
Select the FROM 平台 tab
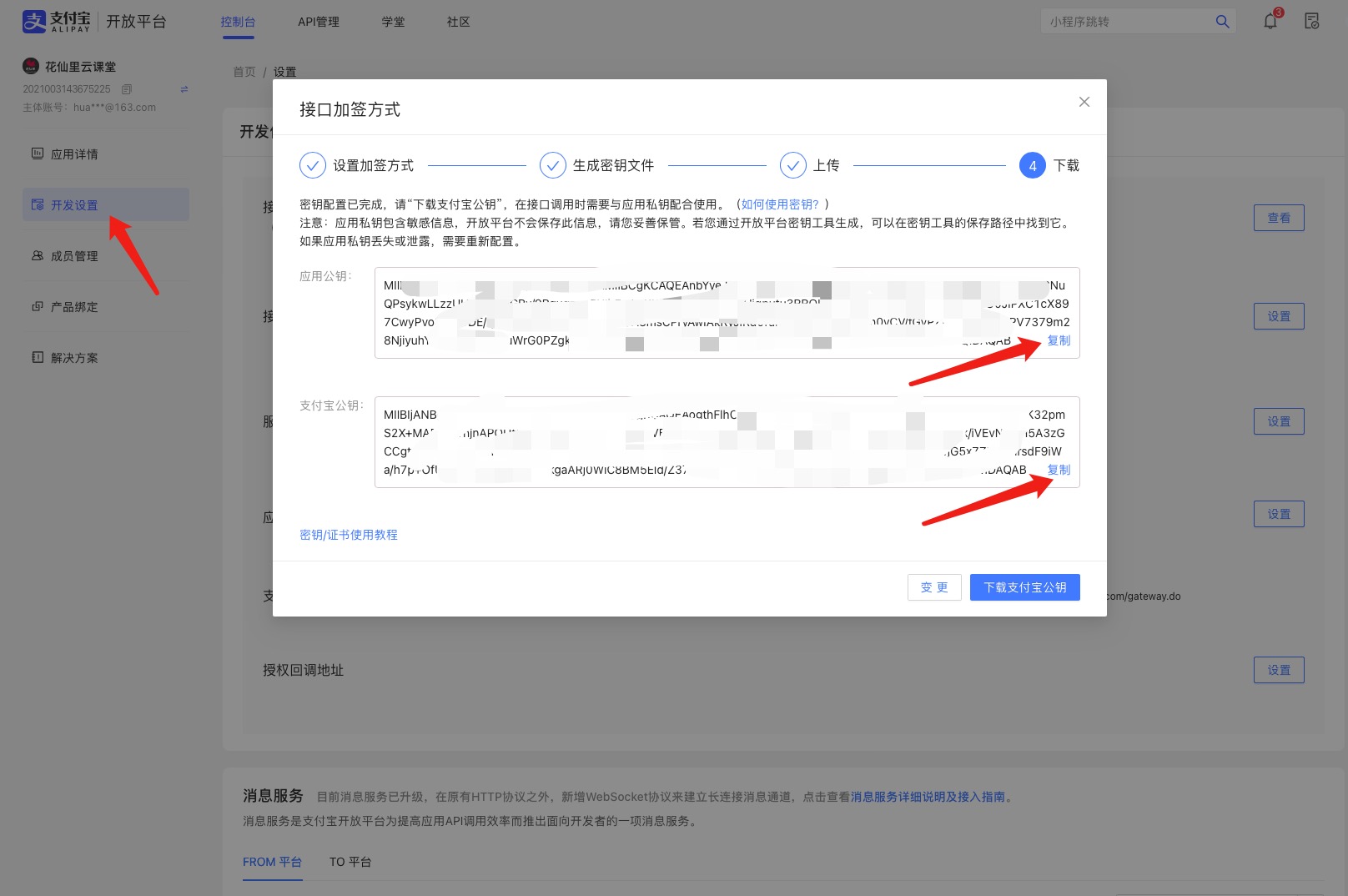pos(272,862)
